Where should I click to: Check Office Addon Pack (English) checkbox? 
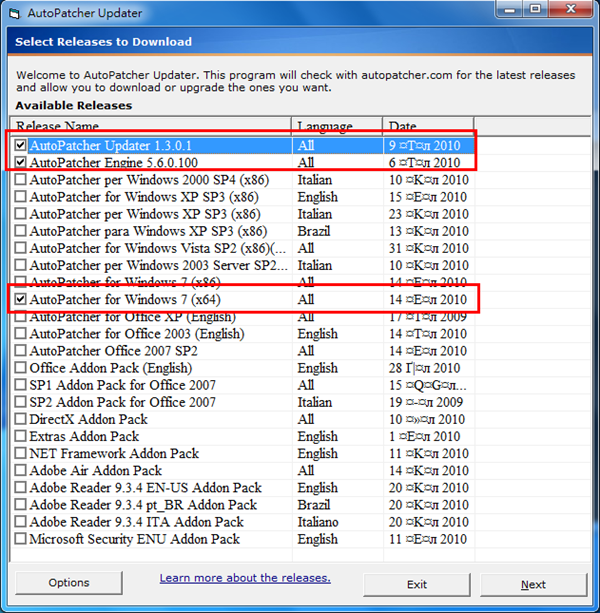pyautogui.click(x=20, y=368)
